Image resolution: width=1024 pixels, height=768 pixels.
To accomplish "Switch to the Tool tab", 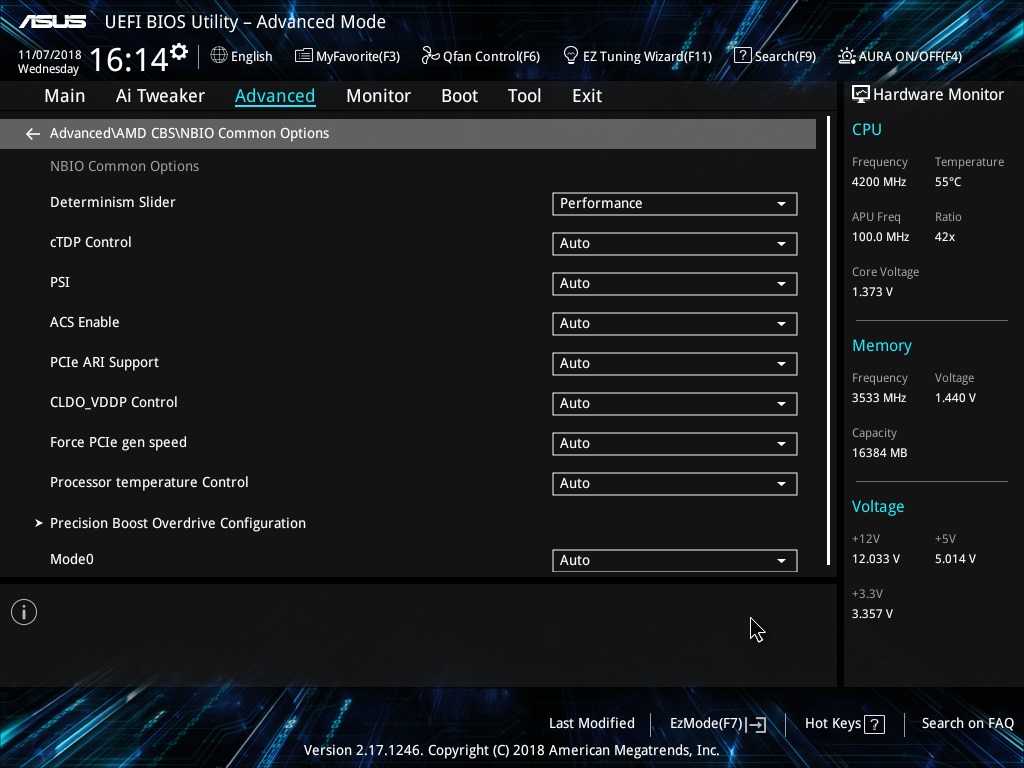I will point(524,95).
